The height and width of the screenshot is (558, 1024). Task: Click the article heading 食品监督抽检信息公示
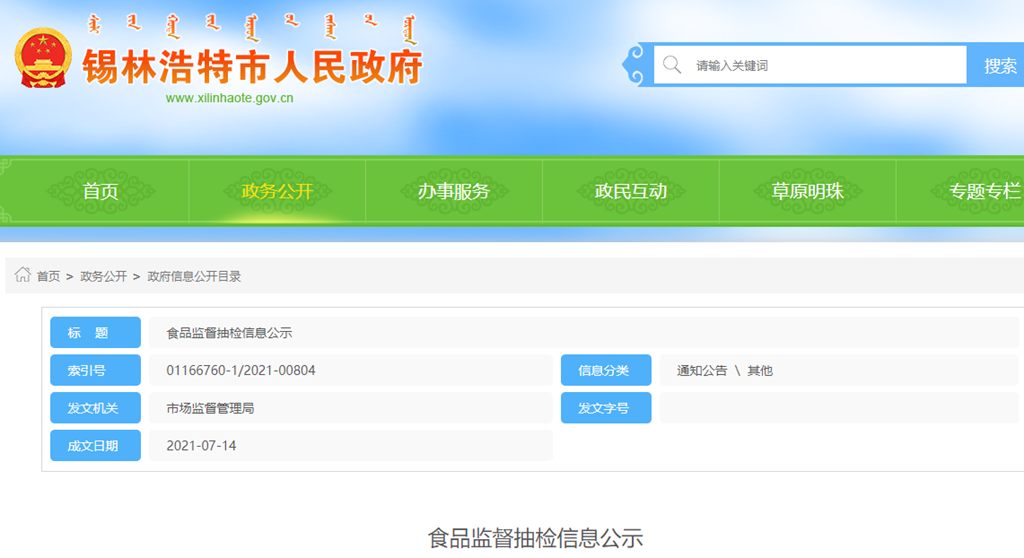click(535, 538)
